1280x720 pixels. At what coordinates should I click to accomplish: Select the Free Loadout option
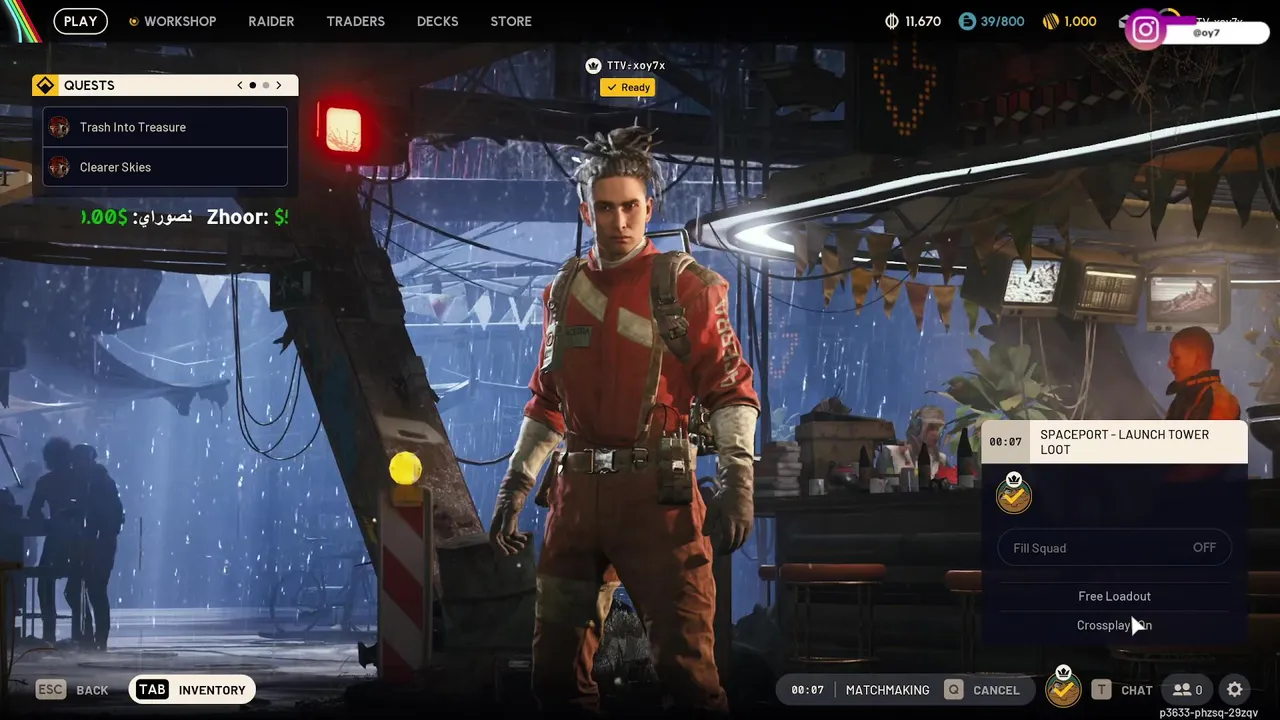[1114, 596]
